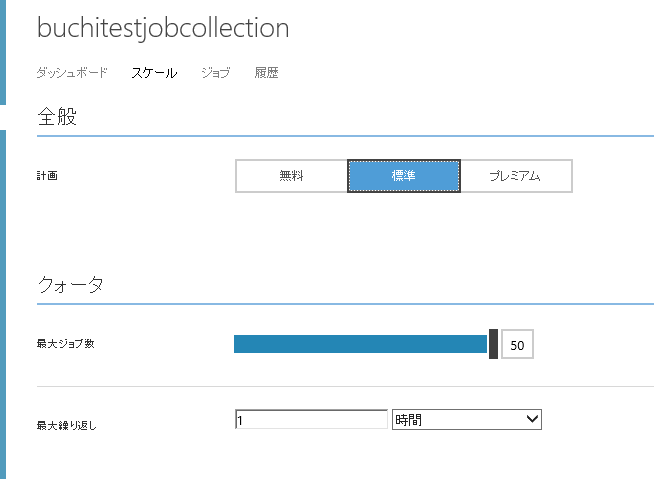
Task: Click the value box showing 50
Action: (517, 345)
